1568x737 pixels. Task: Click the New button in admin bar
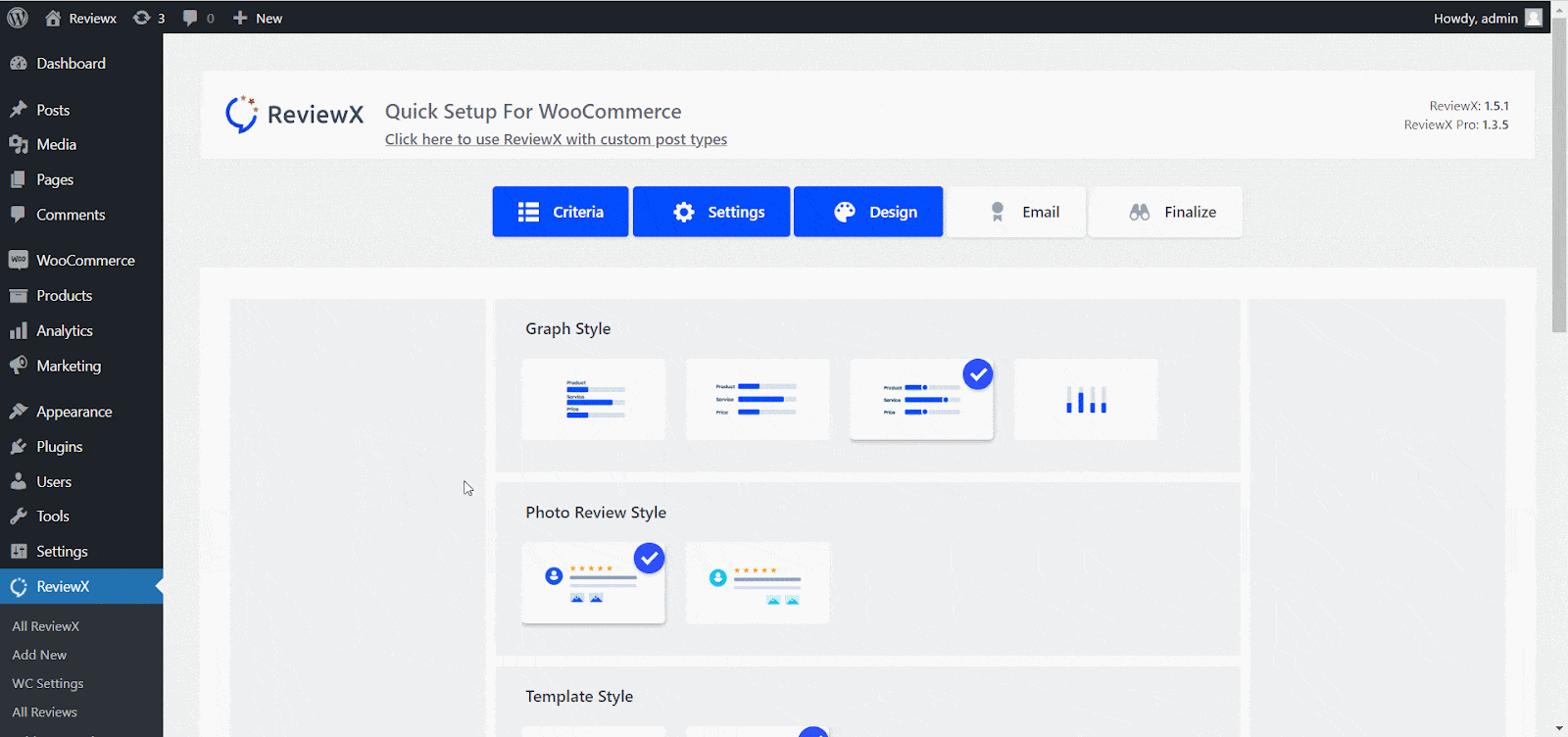258,18
